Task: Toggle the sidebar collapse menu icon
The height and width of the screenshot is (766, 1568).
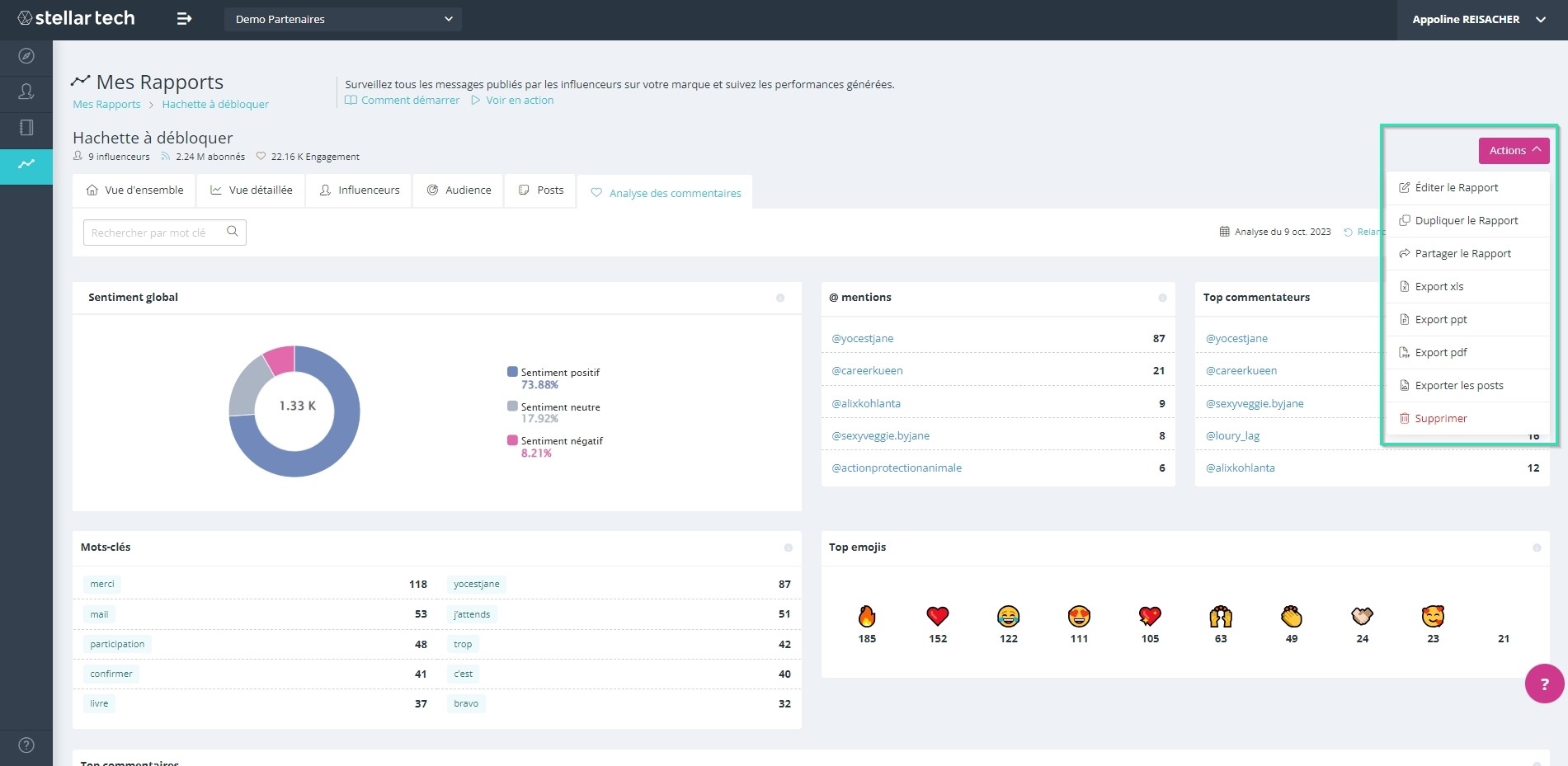Action: (x=185, y=19)
